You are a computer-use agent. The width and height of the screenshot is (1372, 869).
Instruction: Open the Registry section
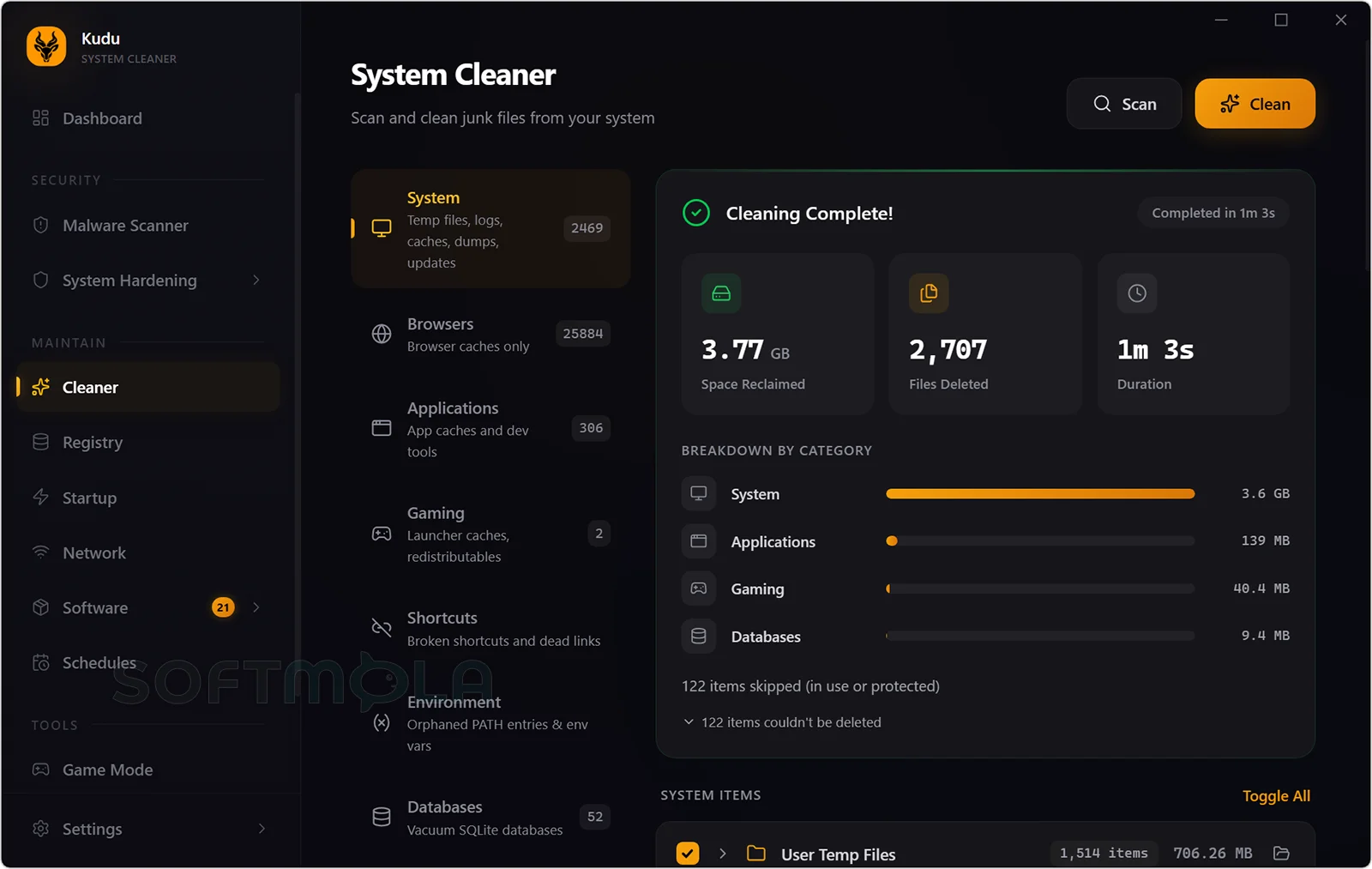[147, 442]
